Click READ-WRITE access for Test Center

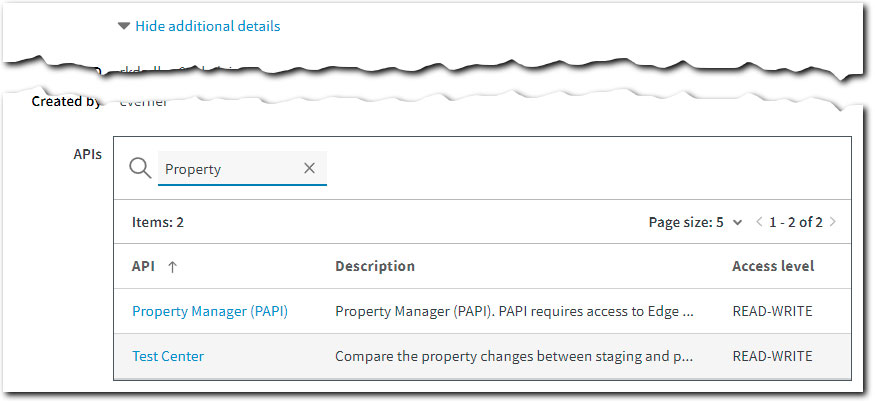pyautogui.click(x=772, y=356)
